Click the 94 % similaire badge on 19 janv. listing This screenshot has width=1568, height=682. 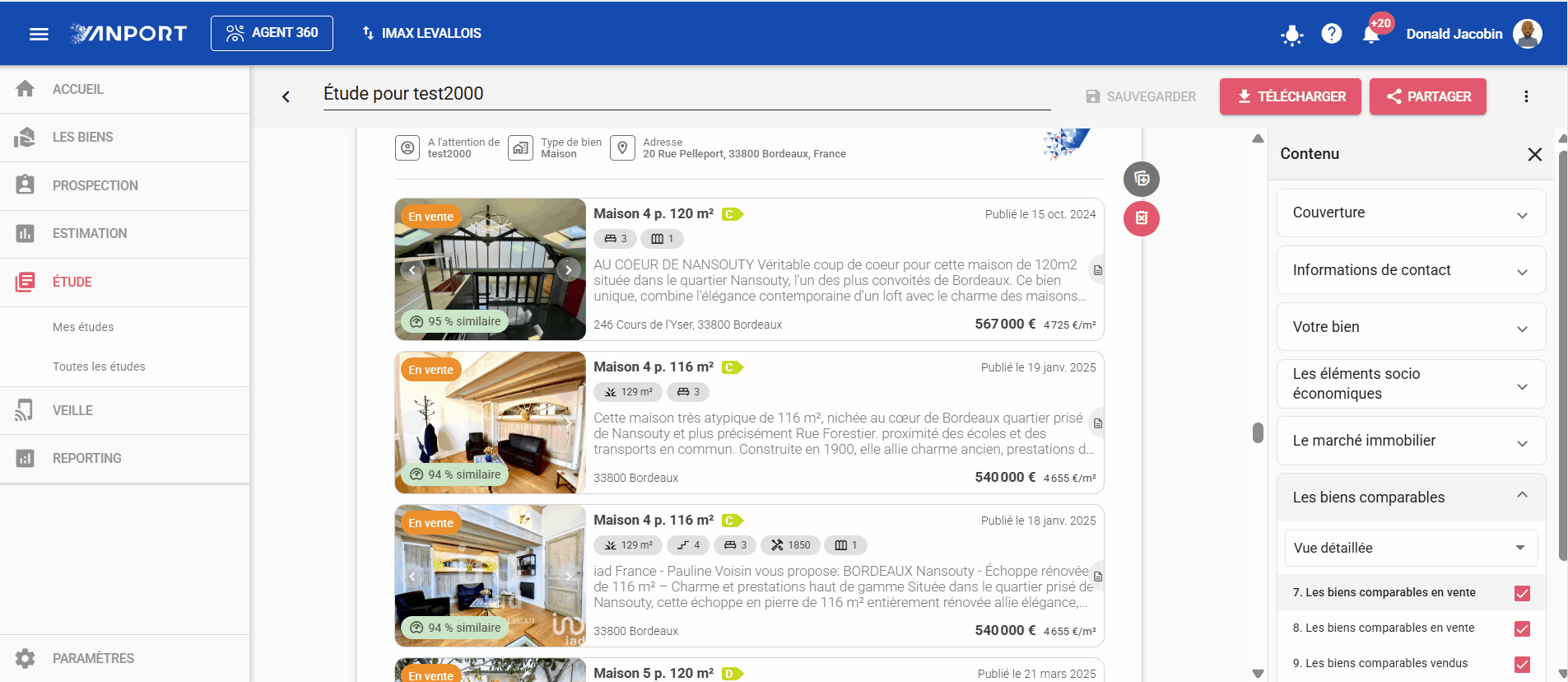[x=455, y=474]
